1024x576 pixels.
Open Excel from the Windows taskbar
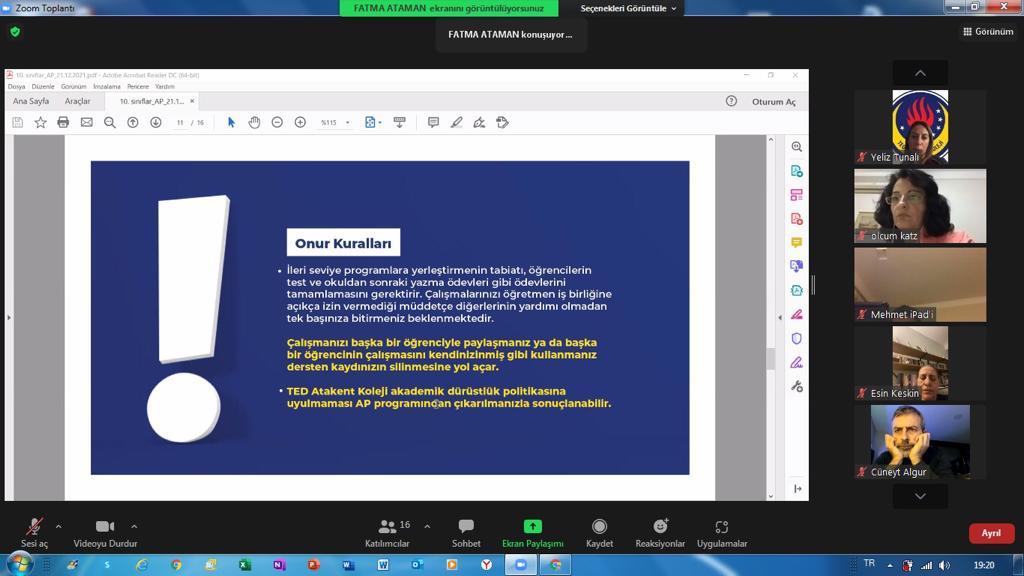pos(245,565)
